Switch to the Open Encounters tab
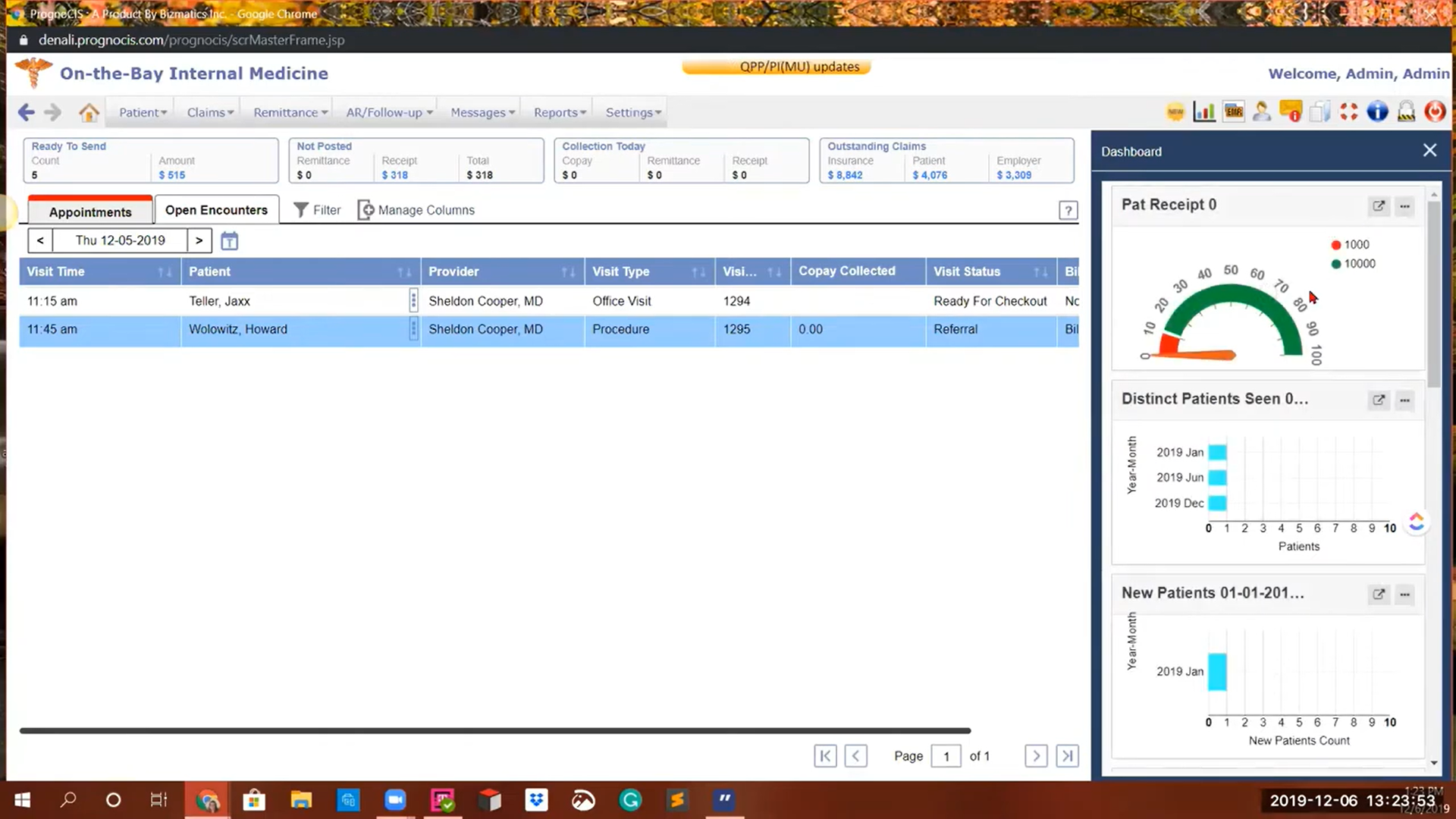 pos(216,210)
